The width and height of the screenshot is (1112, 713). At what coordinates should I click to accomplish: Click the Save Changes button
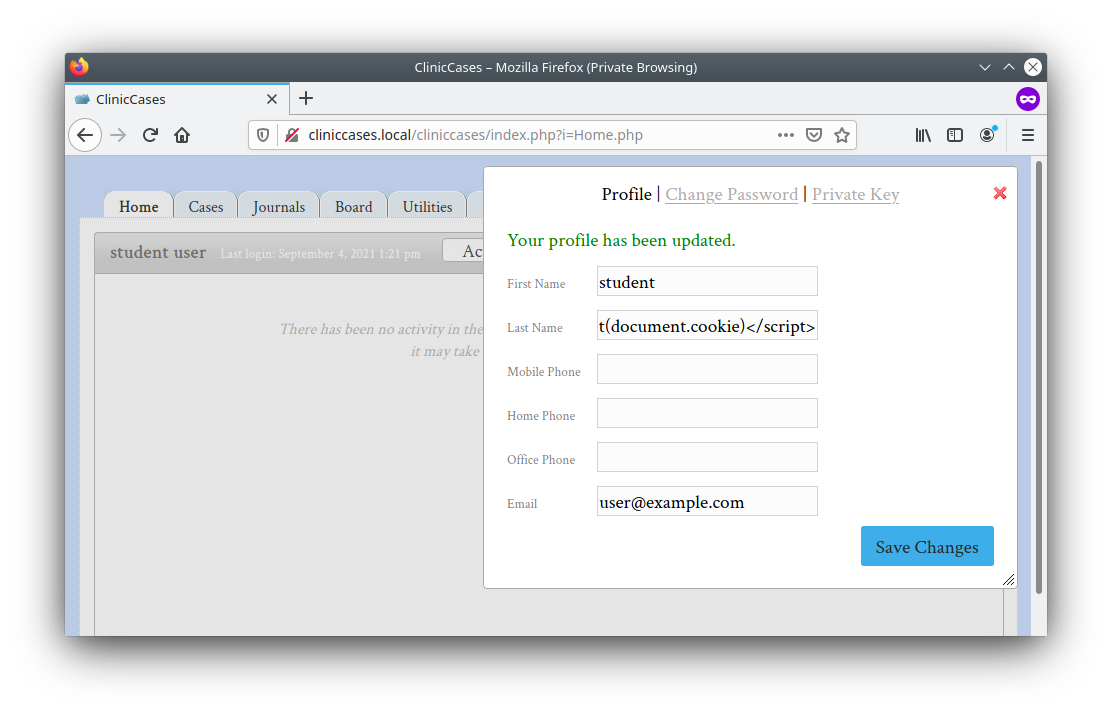coord(927,546)
